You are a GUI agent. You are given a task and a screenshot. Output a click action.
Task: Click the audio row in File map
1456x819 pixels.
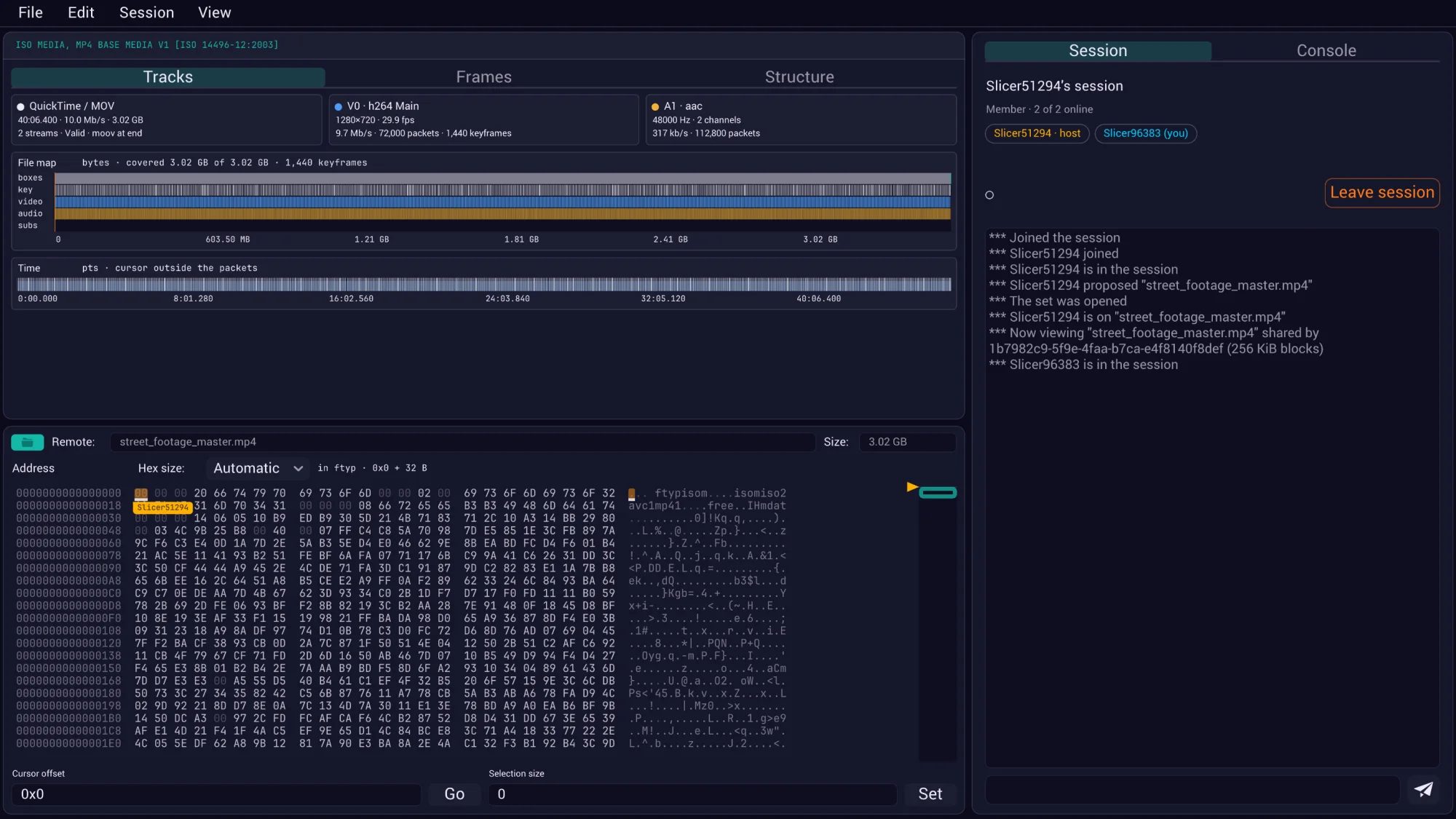[502, 213]
